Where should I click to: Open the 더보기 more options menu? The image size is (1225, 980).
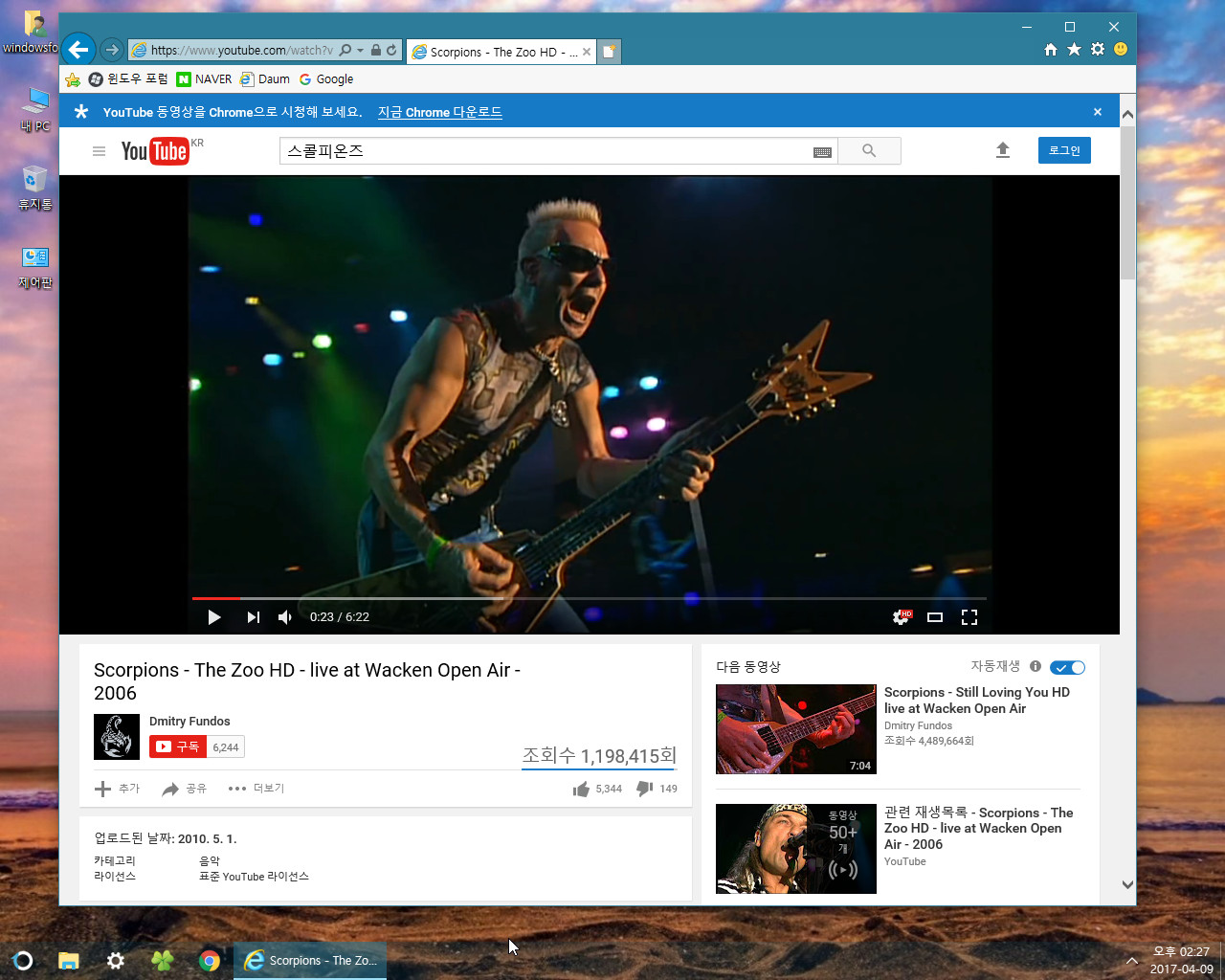point(256,789)
